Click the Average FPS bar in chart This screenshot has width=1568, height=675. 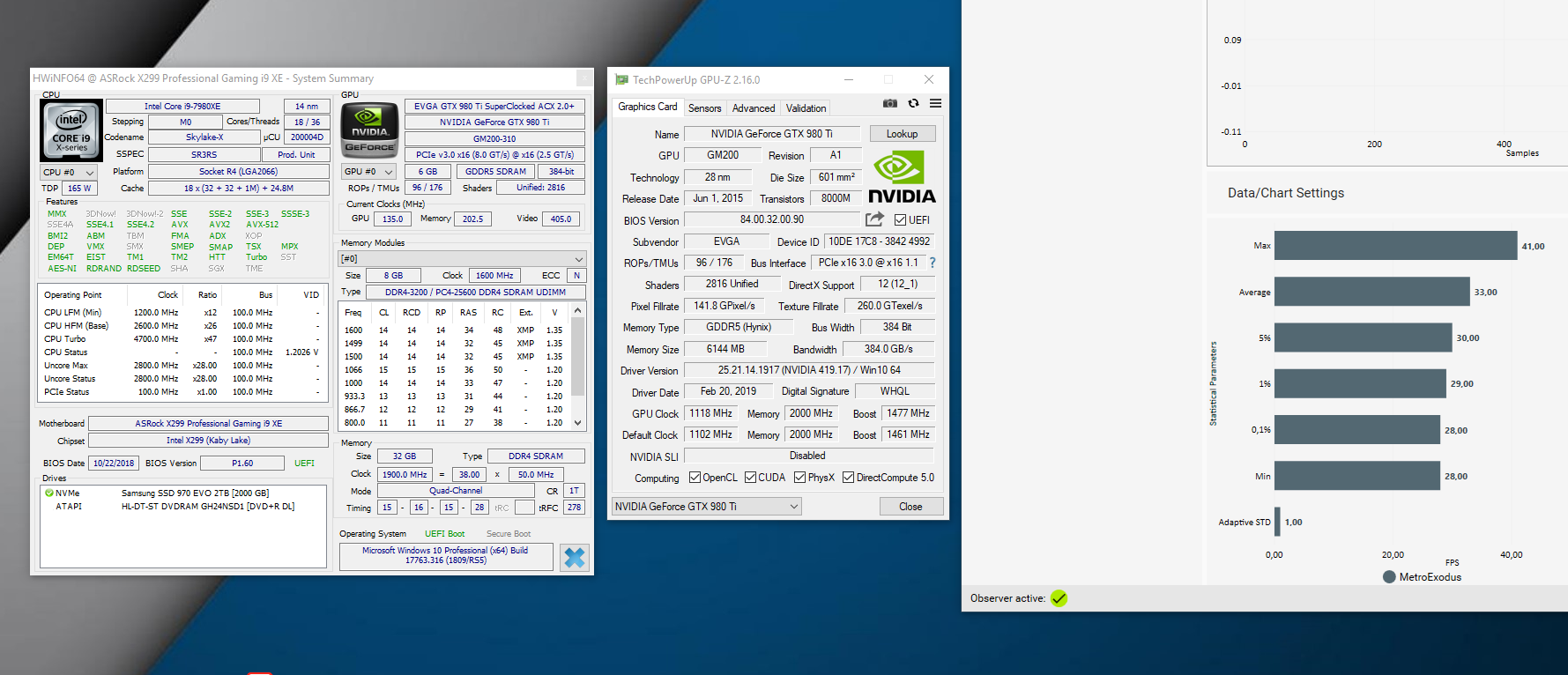(x=1372, y=292)
